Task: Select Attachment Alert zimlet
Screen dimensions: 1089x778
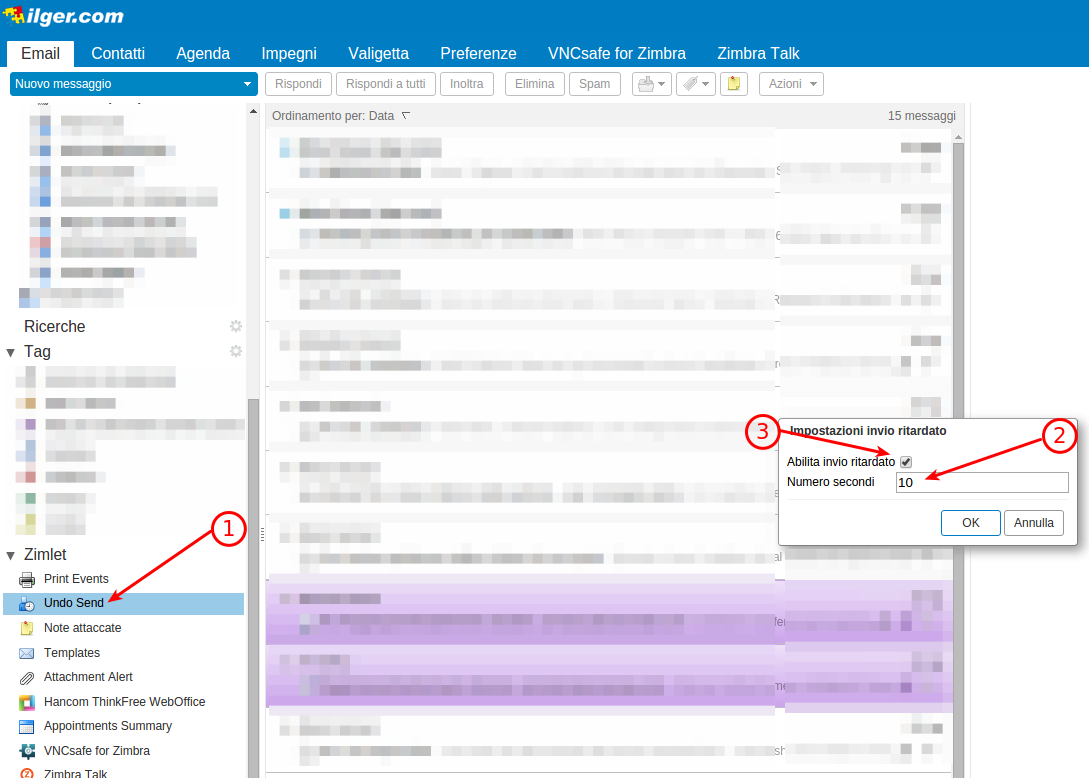Action: (x=88, y=677)
